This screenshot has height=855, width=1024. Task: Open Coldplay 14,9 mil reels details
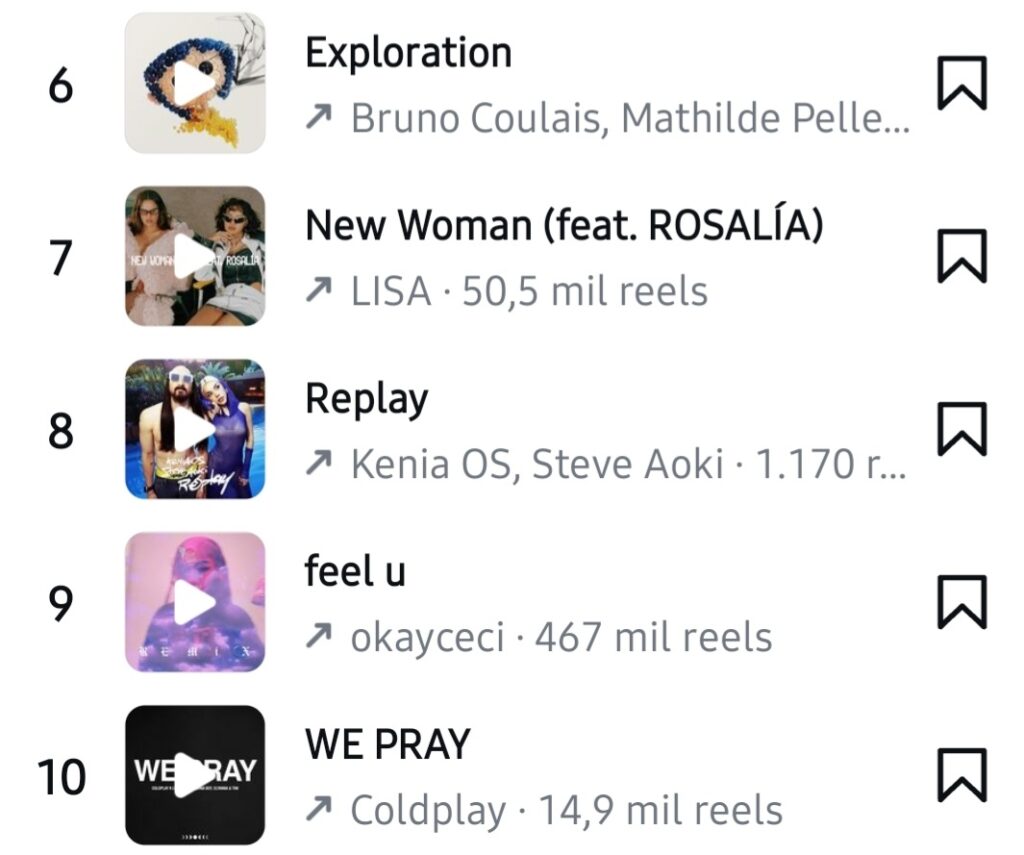coord(566,811)
